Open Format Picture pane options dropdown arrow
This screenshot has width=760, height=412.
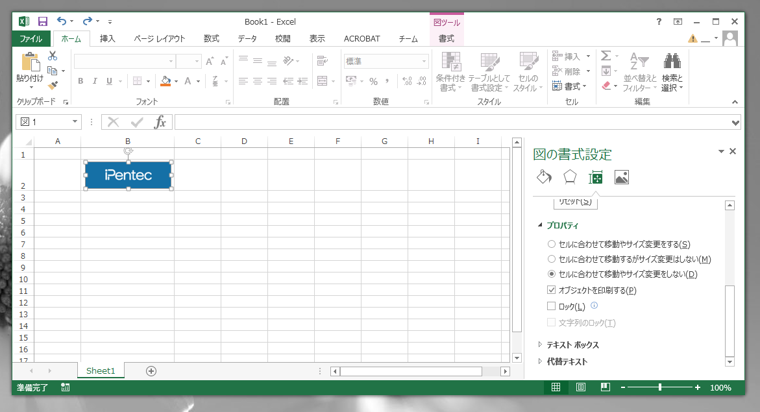coord(721,152)
